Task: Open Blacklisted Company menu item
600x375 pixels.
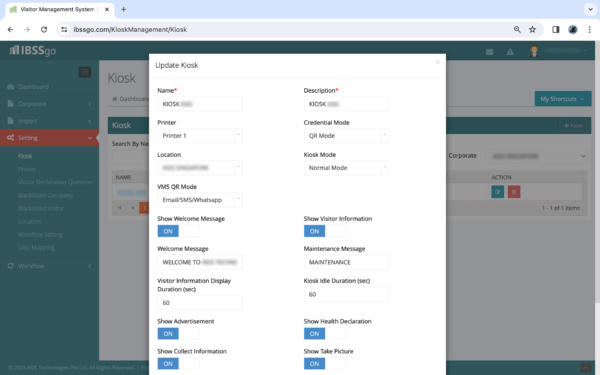Action: pyautogui.click(x=45, y=195)
